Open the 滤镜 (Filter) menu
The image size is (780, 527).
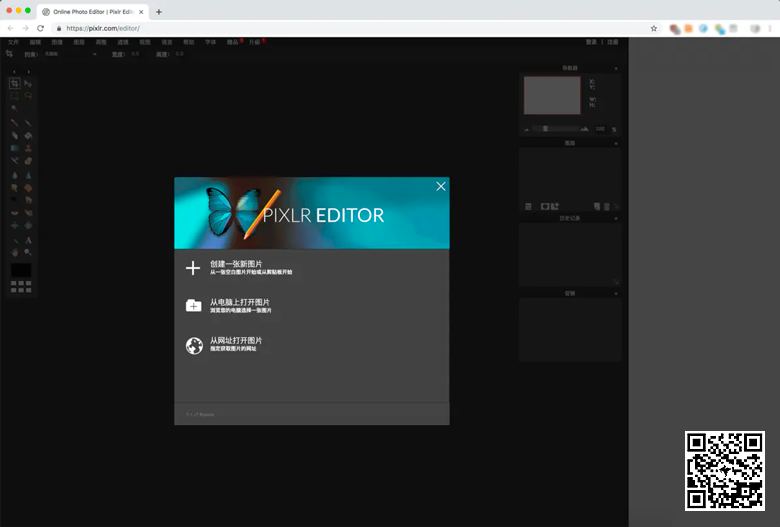point(123,42)
